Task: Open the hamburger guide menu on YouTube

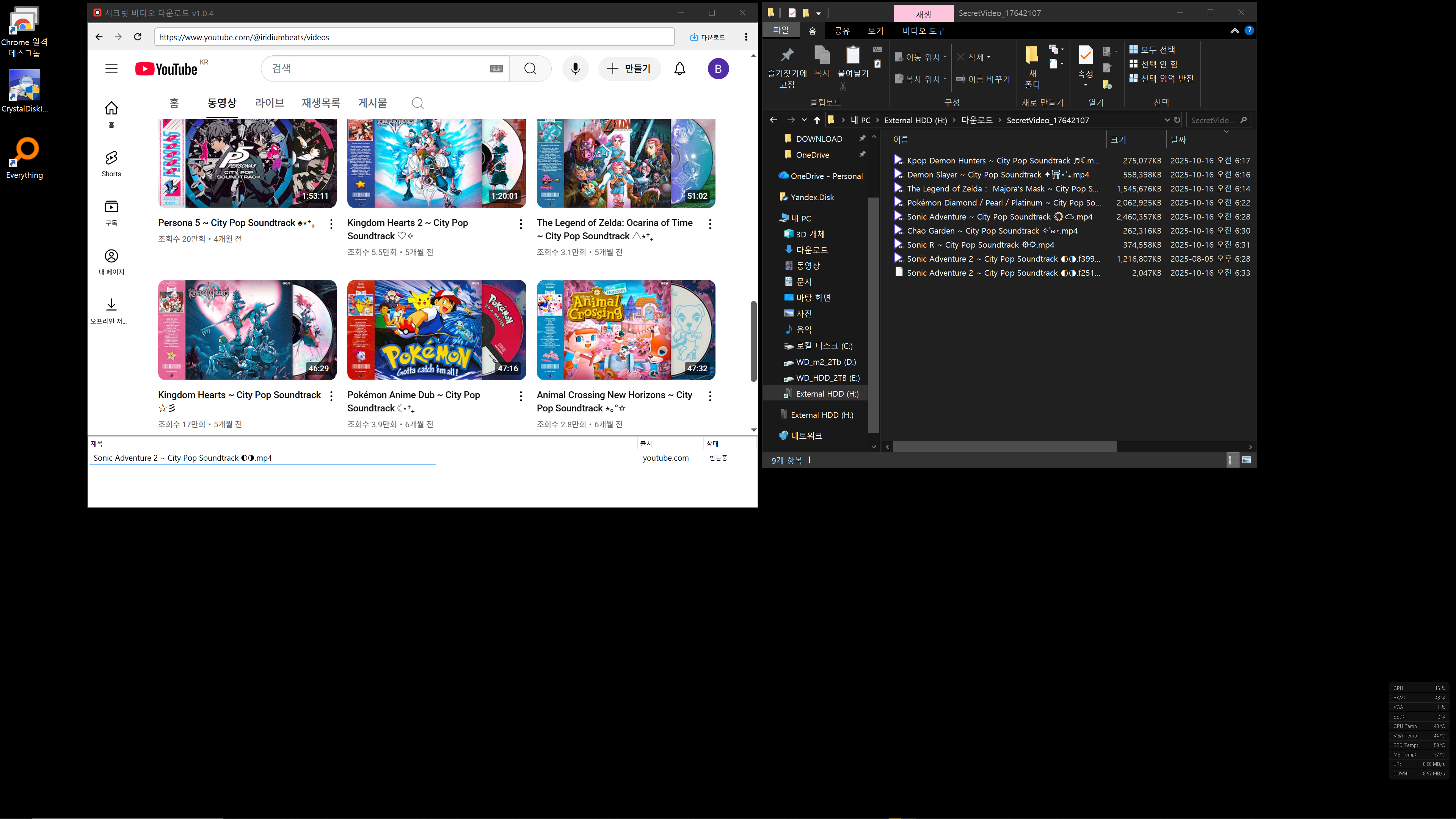Action: 111,69
